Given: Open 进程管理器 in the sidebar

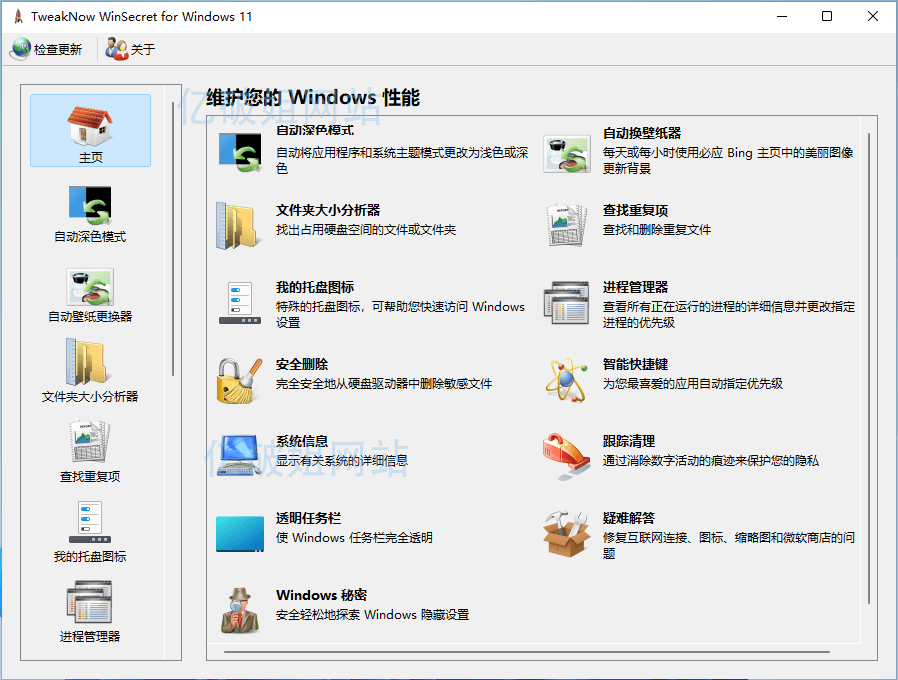Looking at the screenshot, I should tap(90, 603).
